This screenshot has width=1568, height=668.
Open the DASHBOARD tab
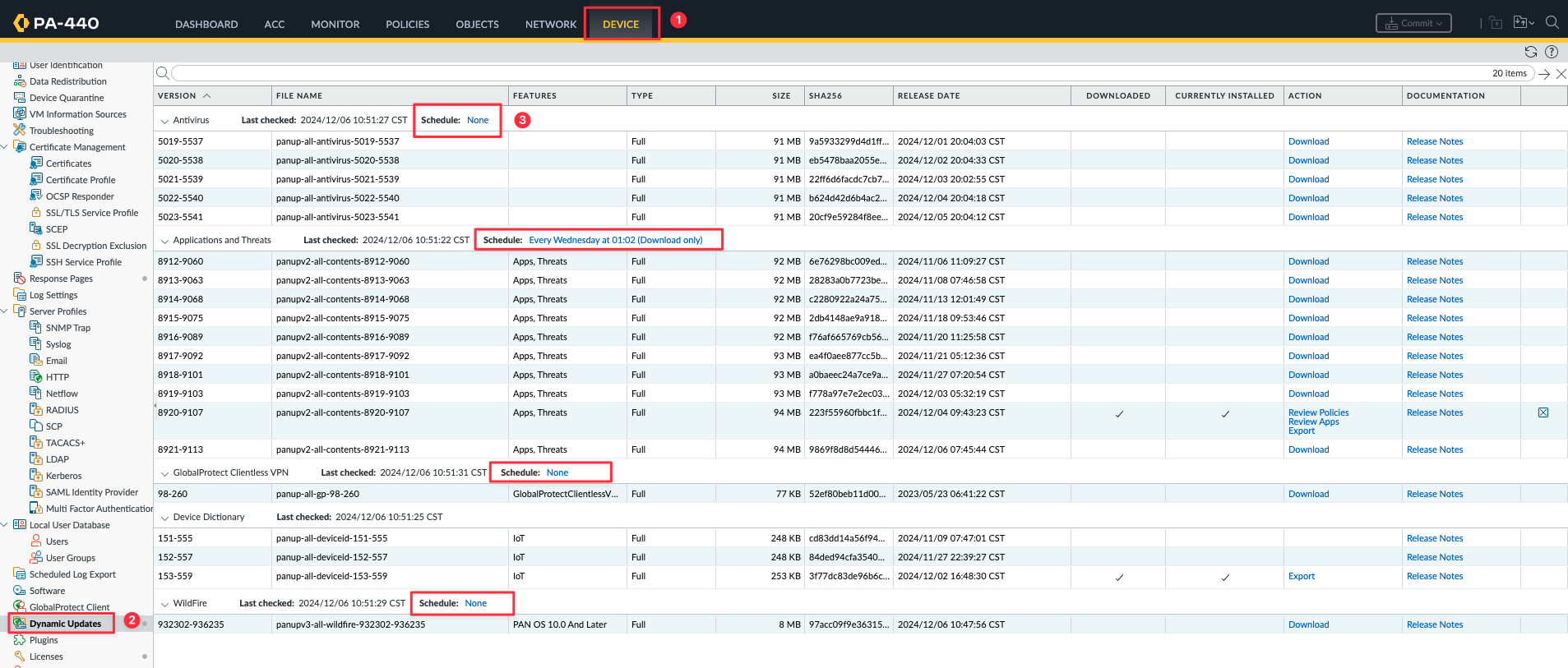click(x=206, y=24)
